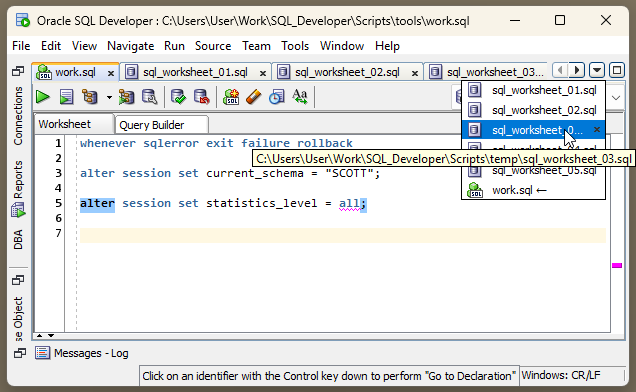Open the Help menu
636x392 pixels.
click(387, 46)
